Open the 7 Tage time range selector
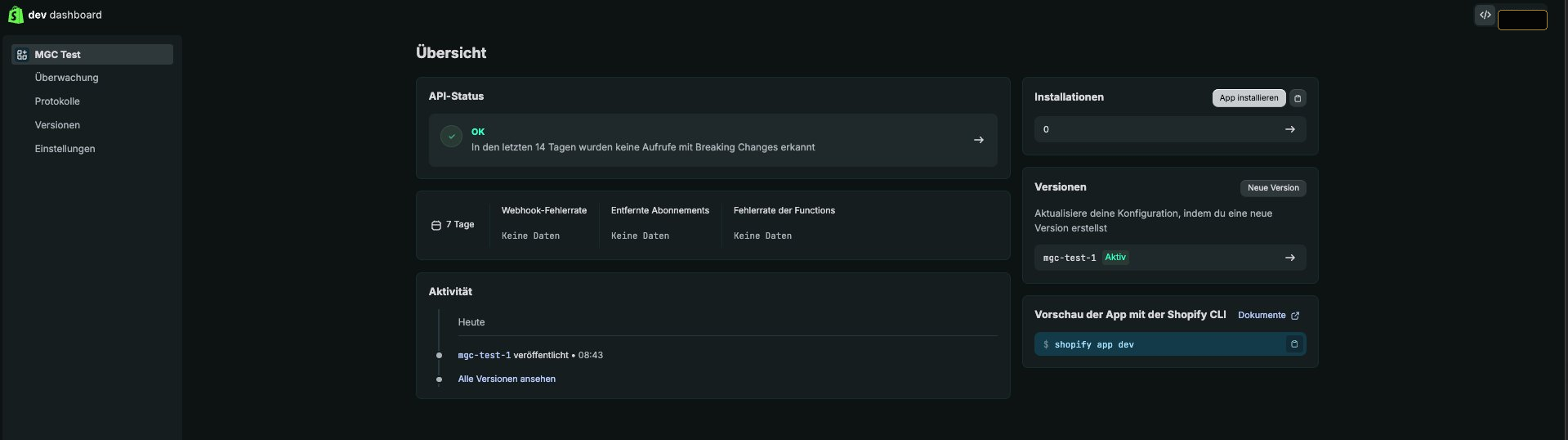The image size is (1568, 440). coord(453,225)
